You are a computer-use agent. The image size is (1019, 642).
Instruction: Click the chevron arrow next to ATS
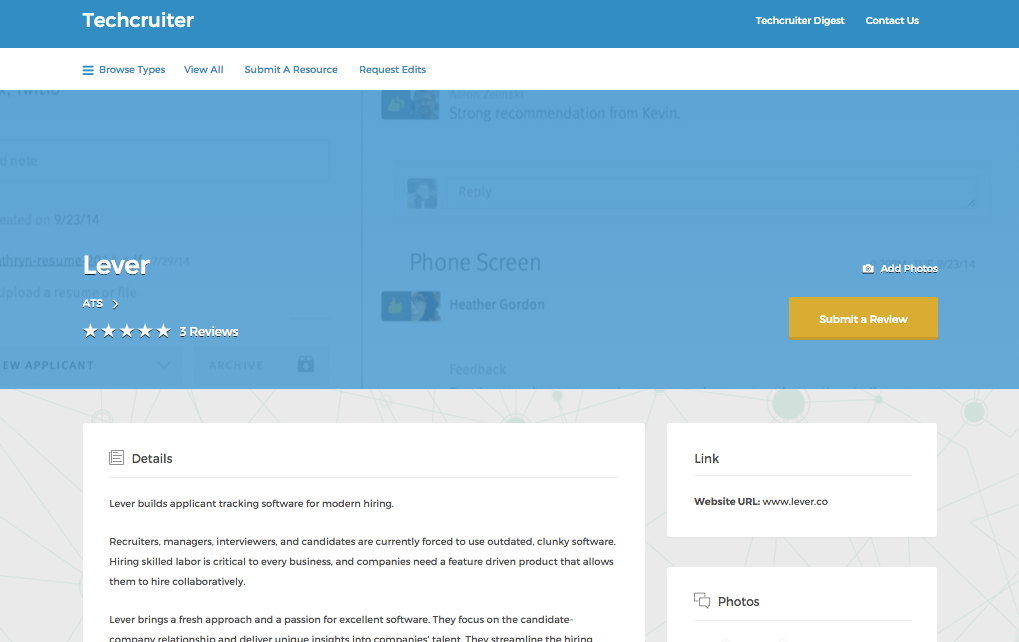(116, 304)
